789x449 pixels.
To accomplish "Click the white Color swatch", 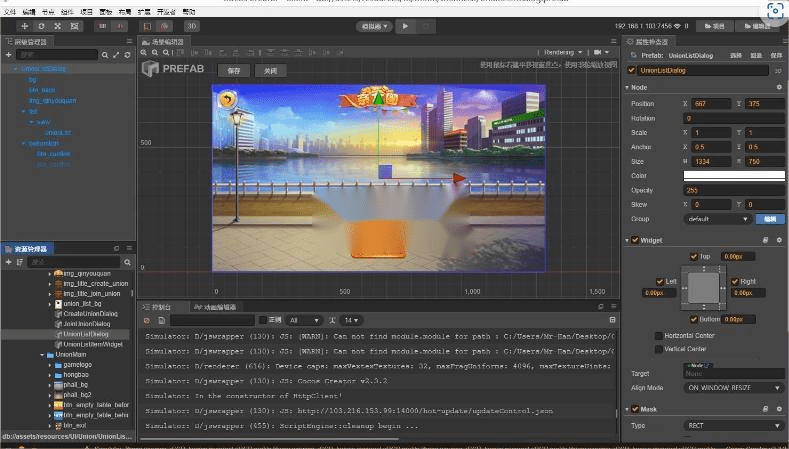I will coord(734,176).
